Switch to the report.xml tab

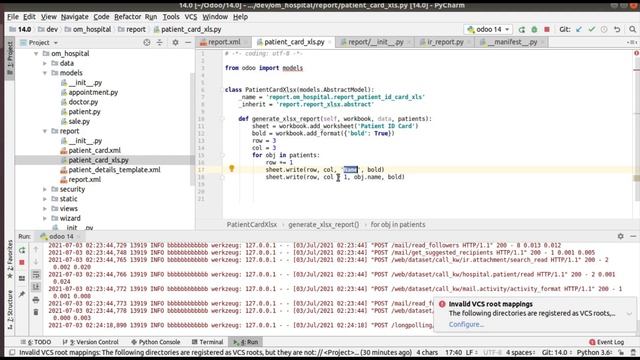(224, 42)
